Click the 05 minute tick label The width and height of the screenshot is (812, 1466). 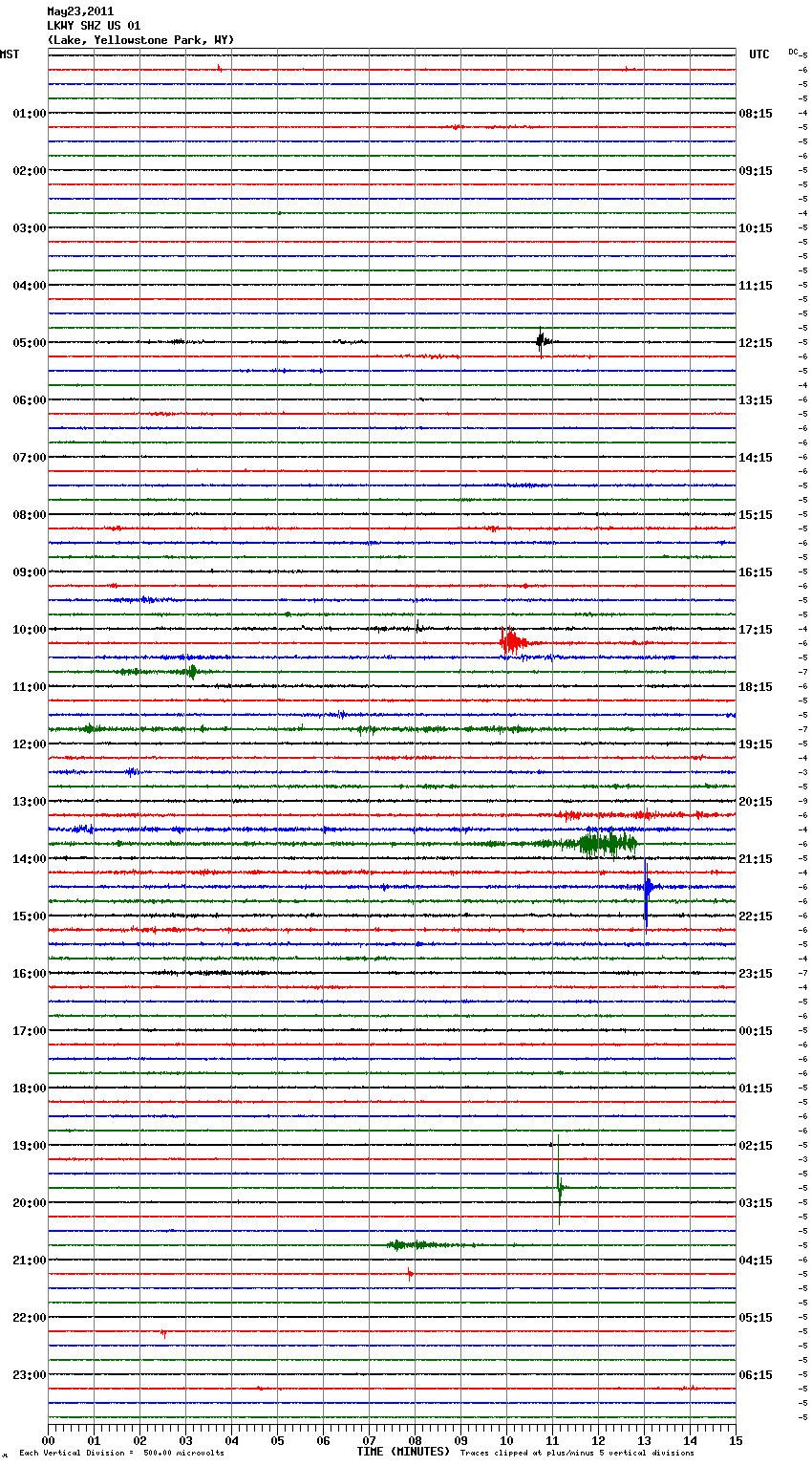(x=278, y=1441)
